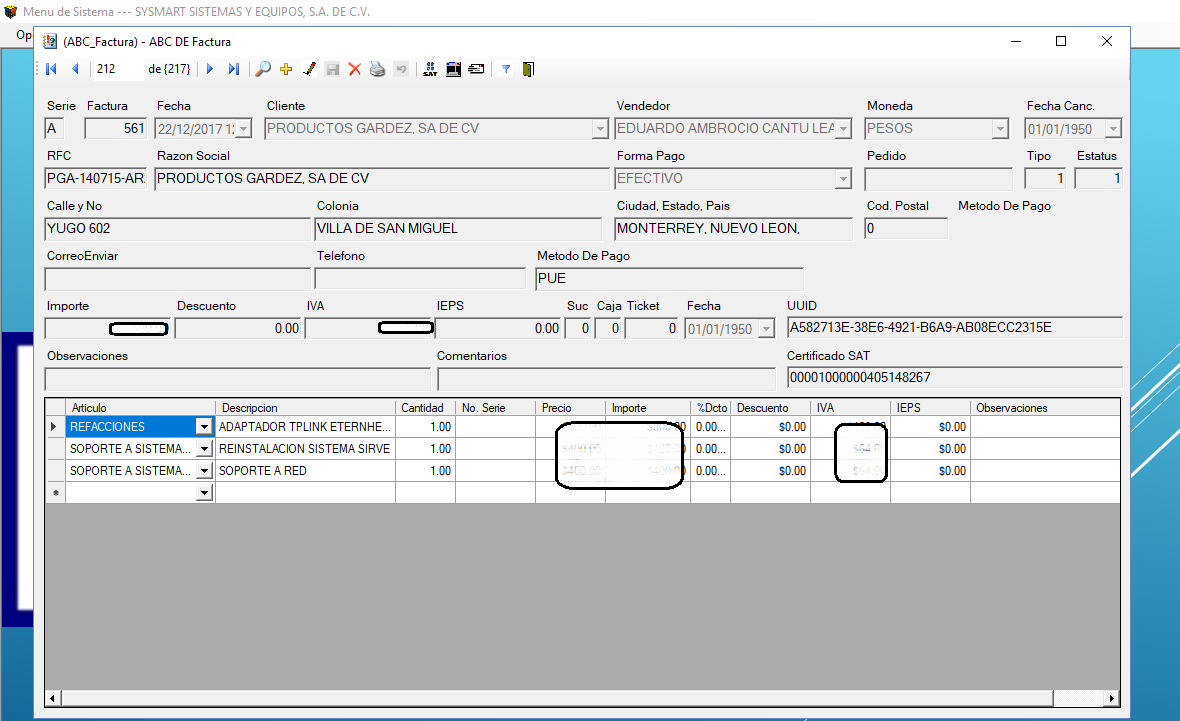Click the Ciudad field MONTERREY, NUEVO LEON
Image resolution: width=1180 pixels, height=721 pixels.
click(x=733, y=229)
